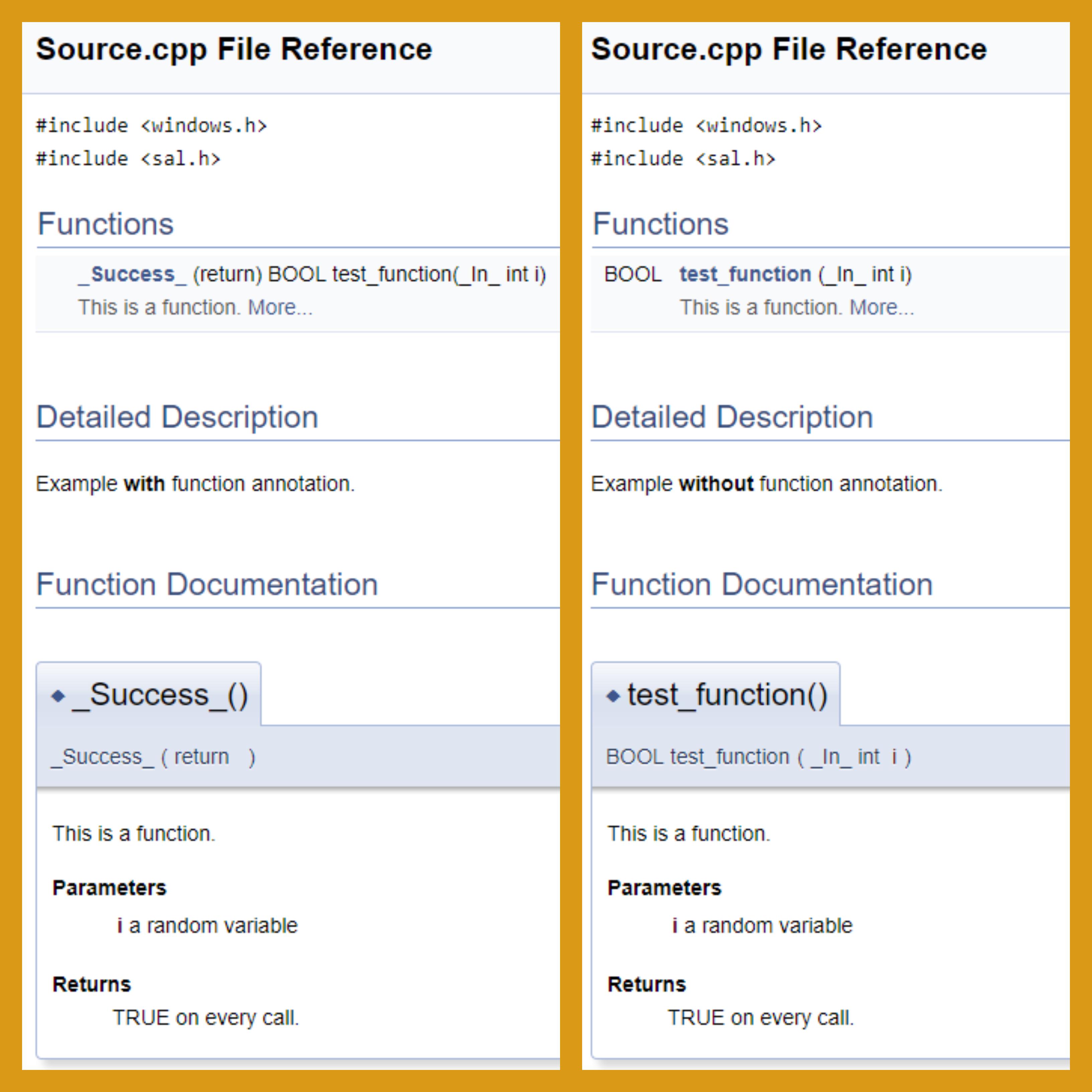Click diamond permalink icon beside test_function() heading
This screenshot has height=1092, width=1092.
click(x=613, y=695)
